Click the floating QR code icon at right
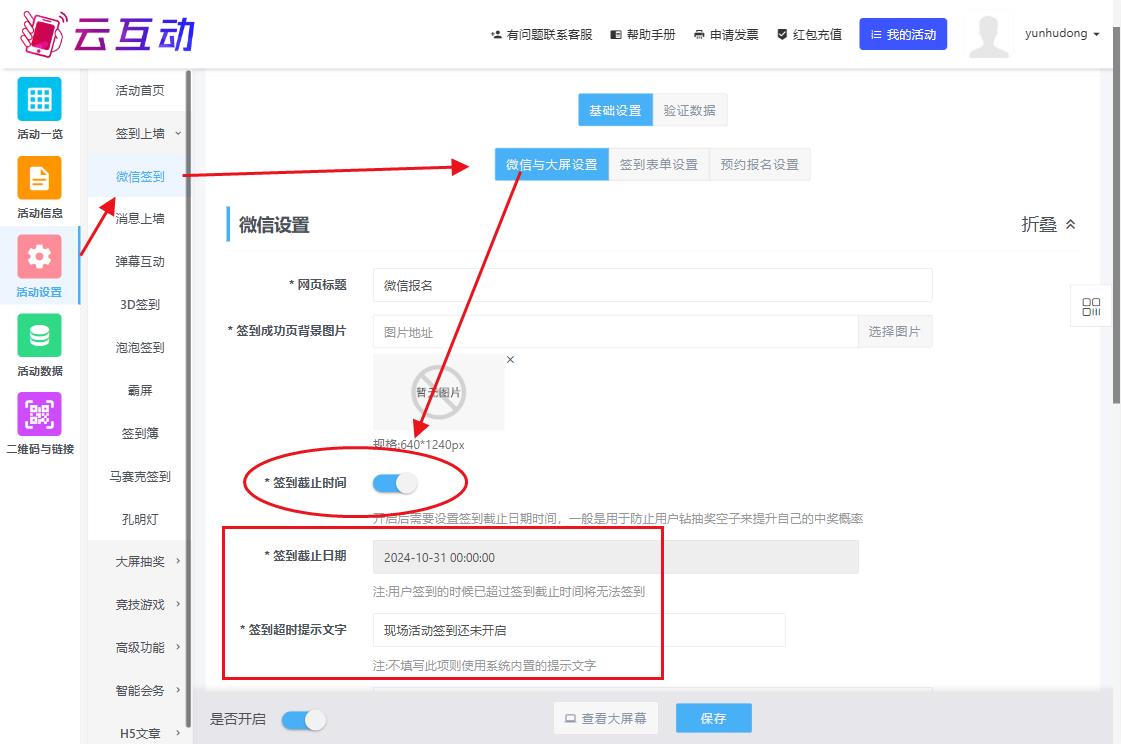Image resolution: width=1121 pixels, height=744 pixels. [1091, 307]
